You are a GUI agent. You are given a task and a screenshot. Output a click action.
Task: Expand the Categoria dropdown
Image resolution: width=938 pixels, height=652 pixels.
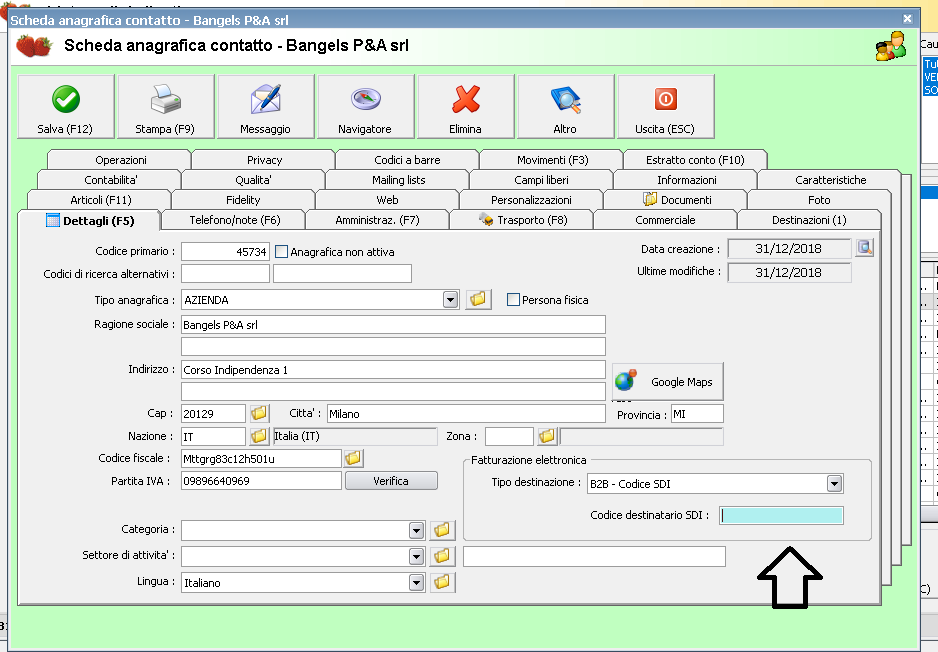tap(416, 530)
